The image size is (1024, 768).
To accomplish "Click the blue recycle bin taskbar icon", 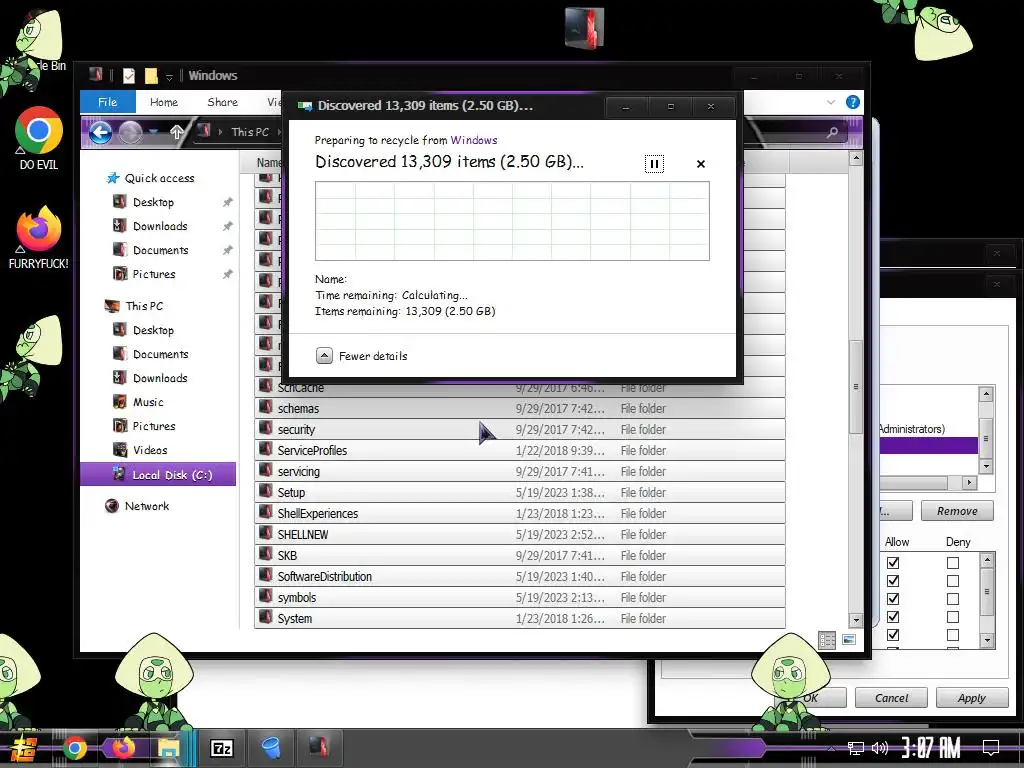I will click(x=270, y=748).
